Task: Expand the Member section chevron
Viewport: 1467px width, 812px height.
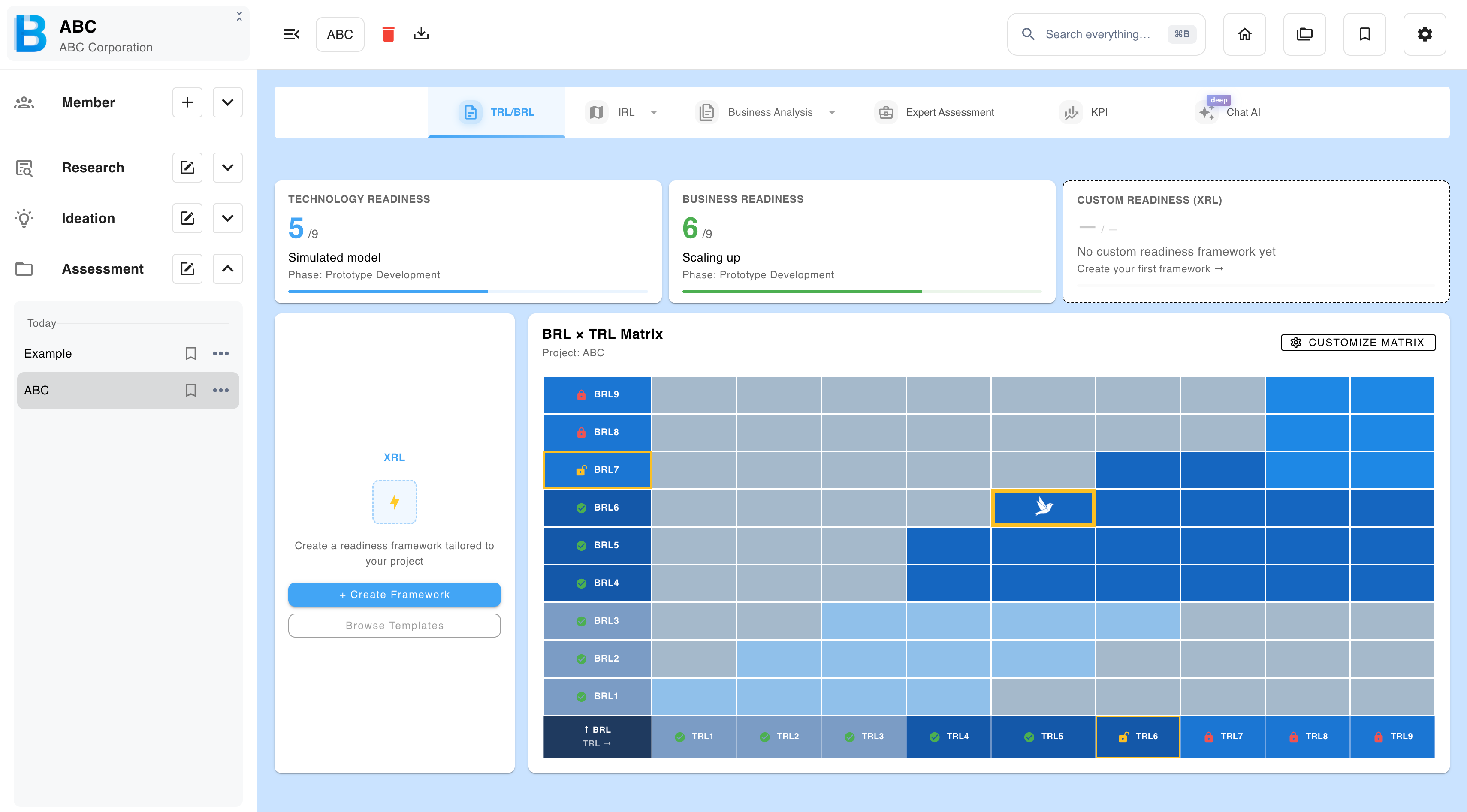Action: [227, 102]
